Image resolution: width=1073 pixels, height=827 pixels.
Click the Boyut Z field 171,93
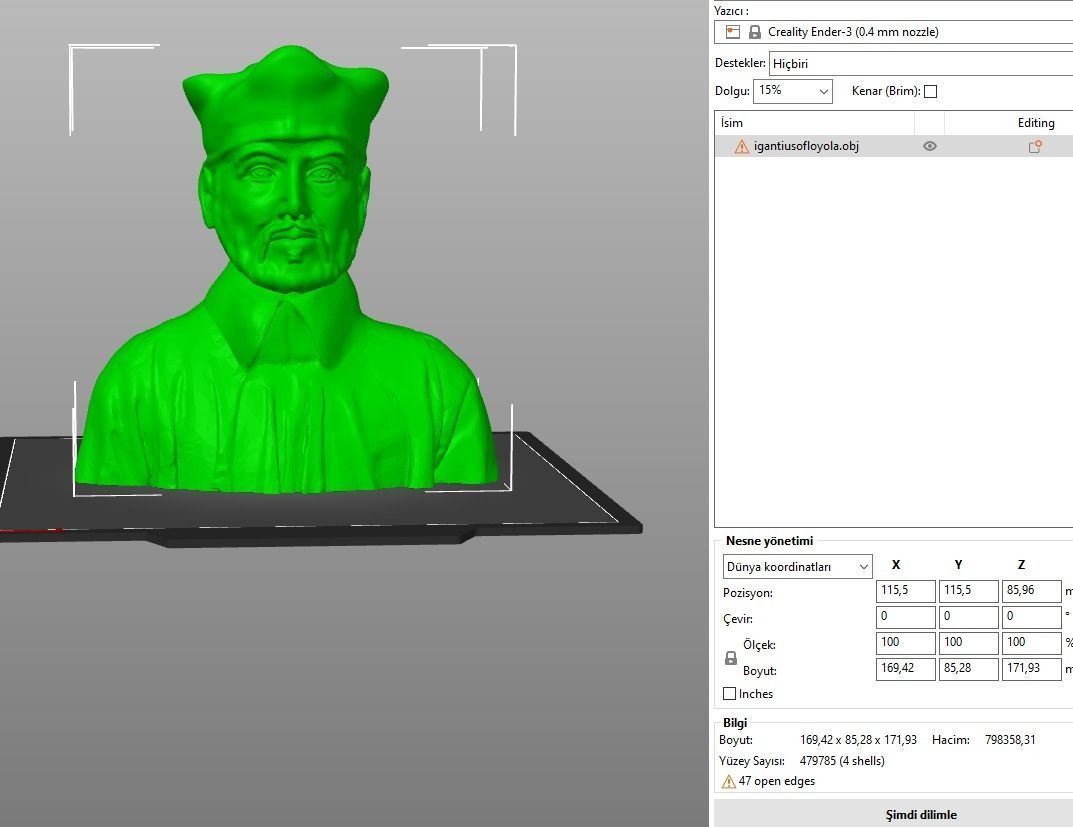pyautogui.click(x=1031, y=668)
